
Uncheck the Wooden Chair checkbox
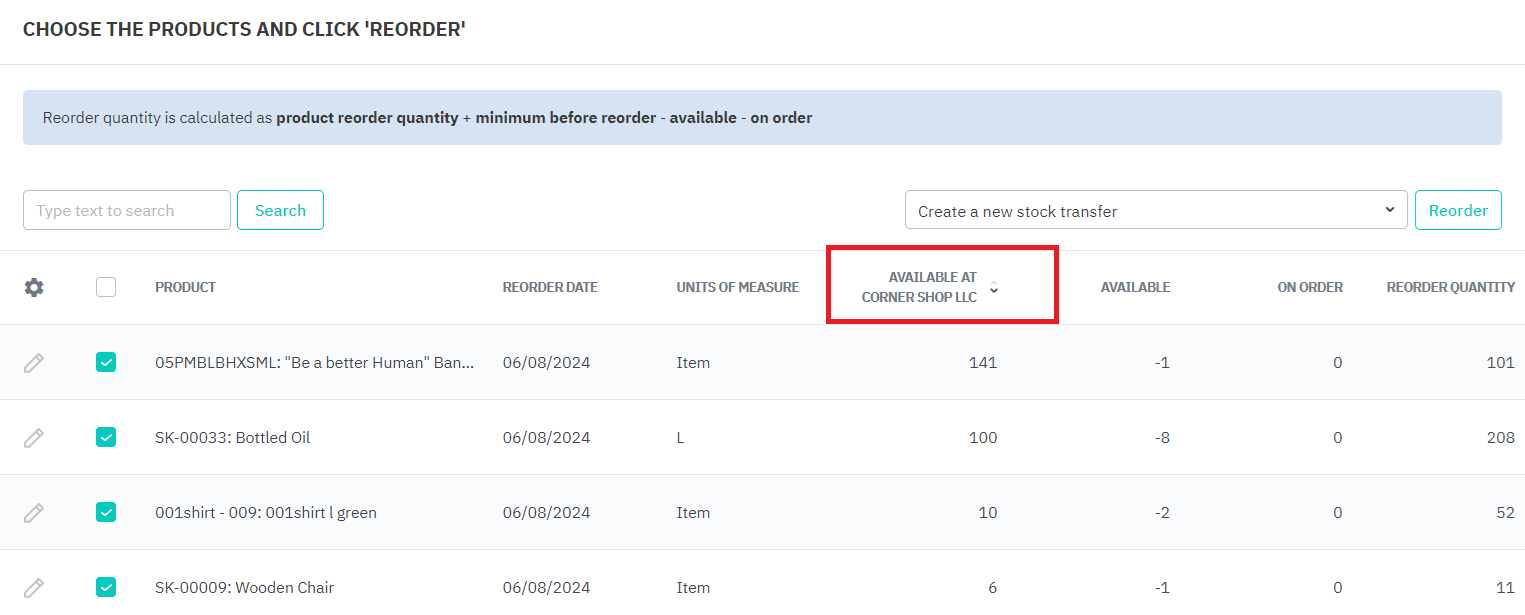106,588
